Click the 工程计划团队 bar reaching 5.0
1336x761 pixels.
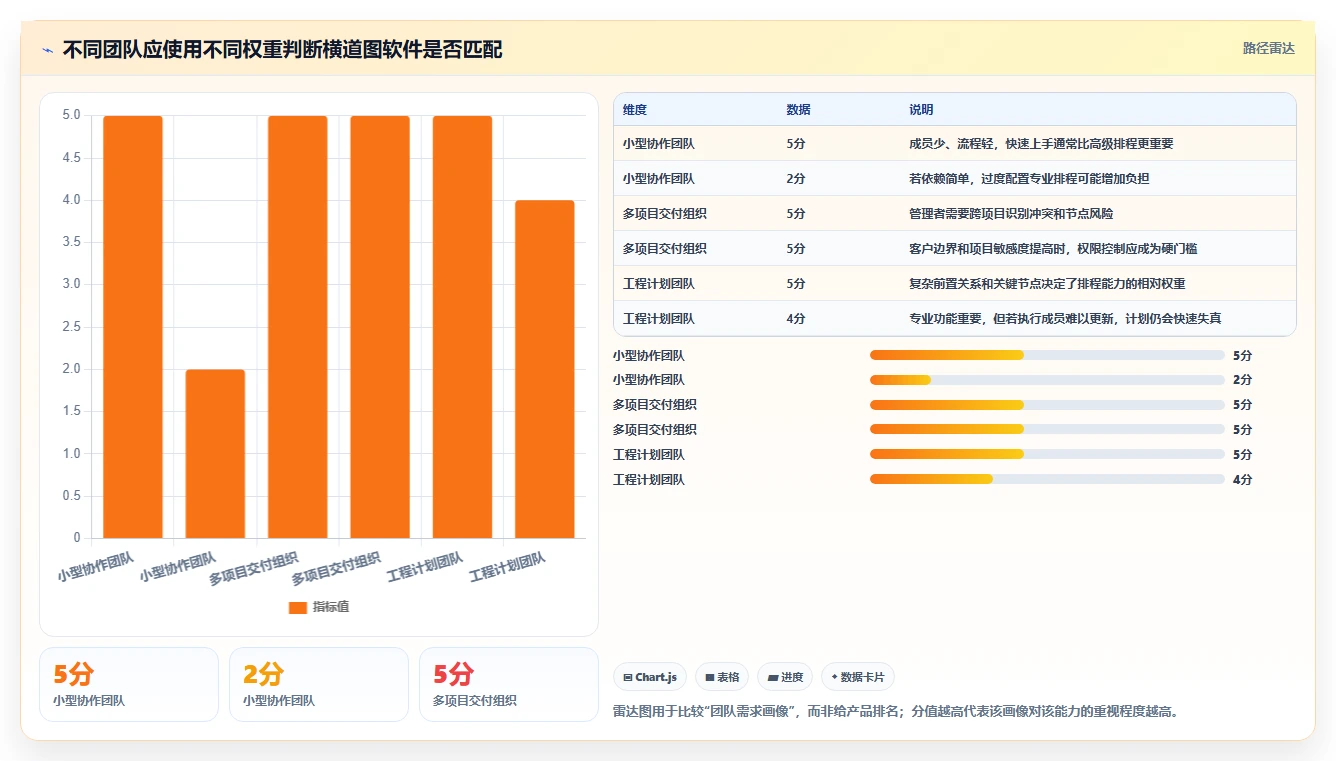point(462,327)
